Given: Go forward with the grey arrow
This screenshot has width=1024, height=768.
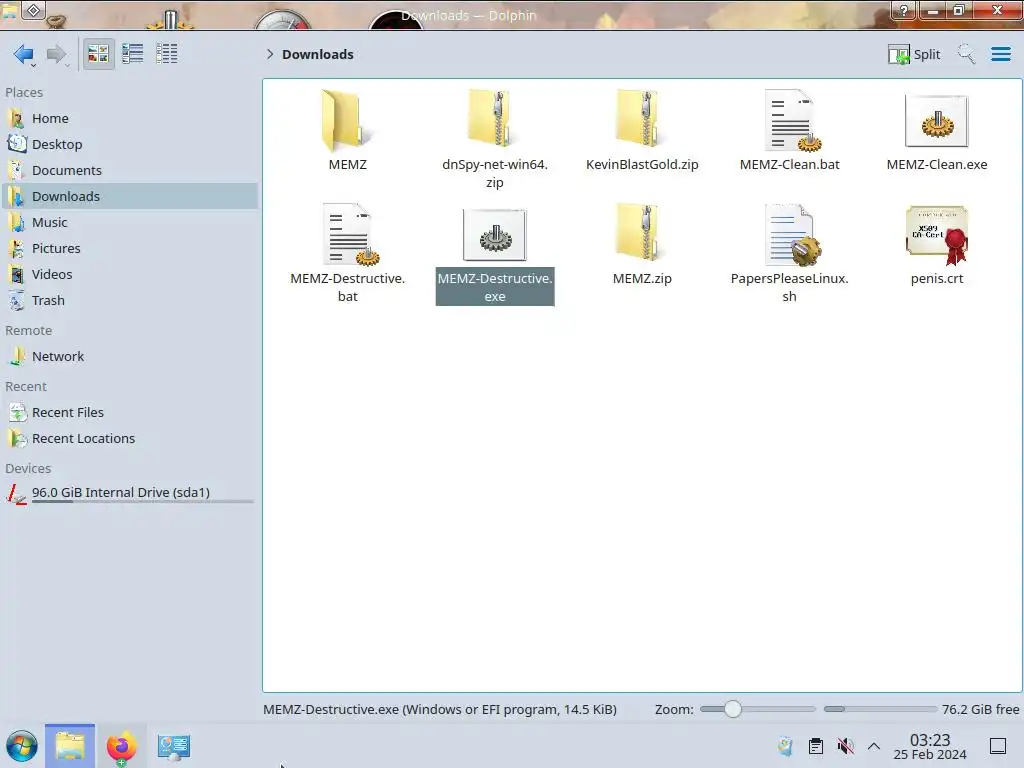Looking at the screenshot, I should click(x=57, y=54).
